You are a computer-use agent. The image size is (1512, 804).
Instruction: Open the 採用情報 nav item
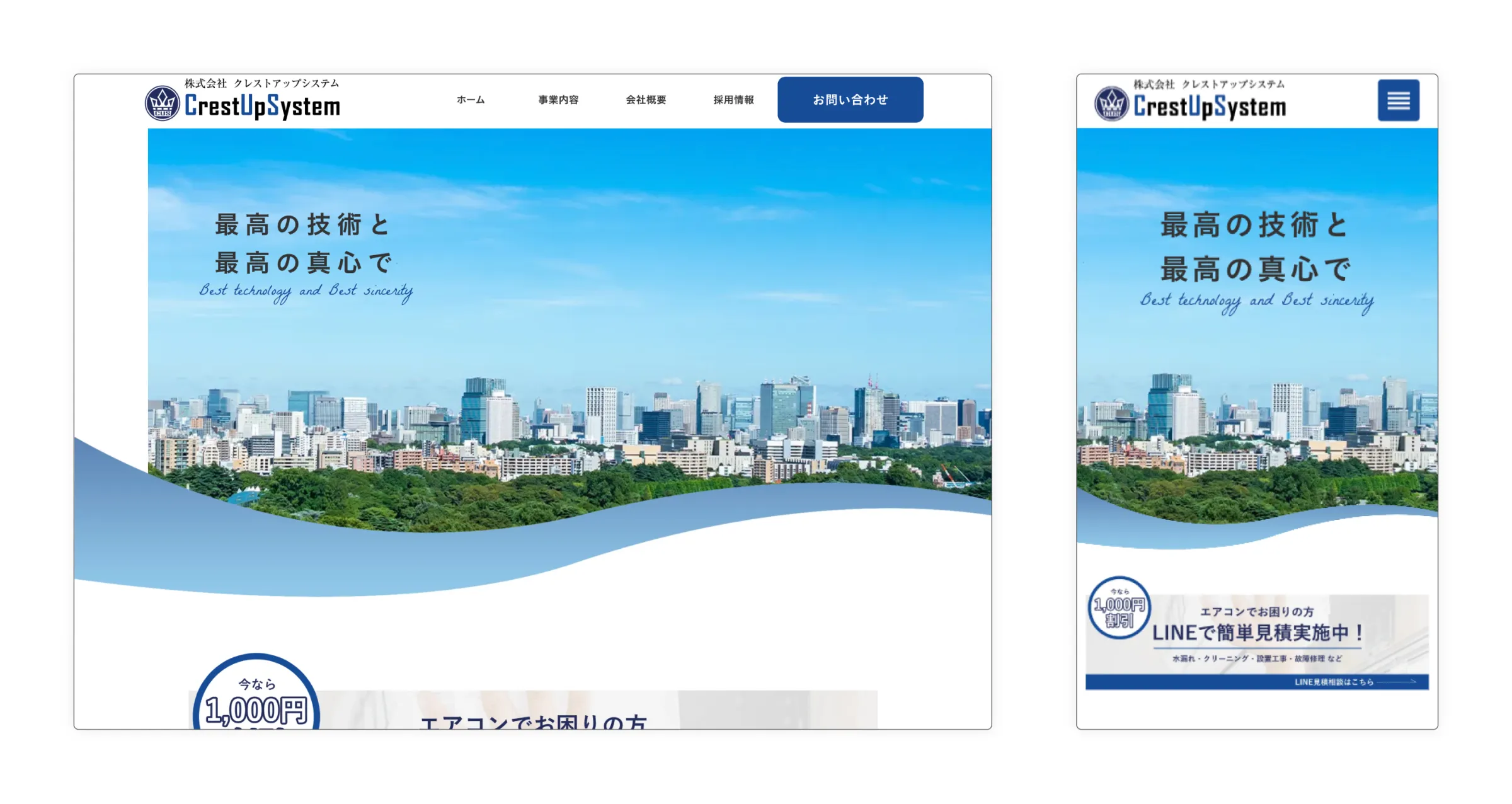click(733, 100)
